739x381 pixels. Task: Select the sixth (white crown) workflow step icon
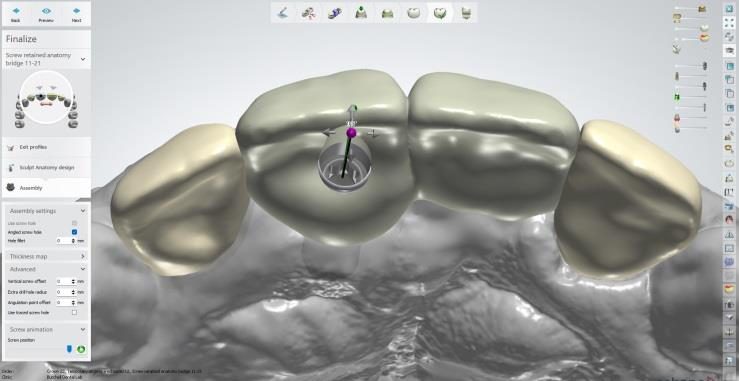point(414,13)
